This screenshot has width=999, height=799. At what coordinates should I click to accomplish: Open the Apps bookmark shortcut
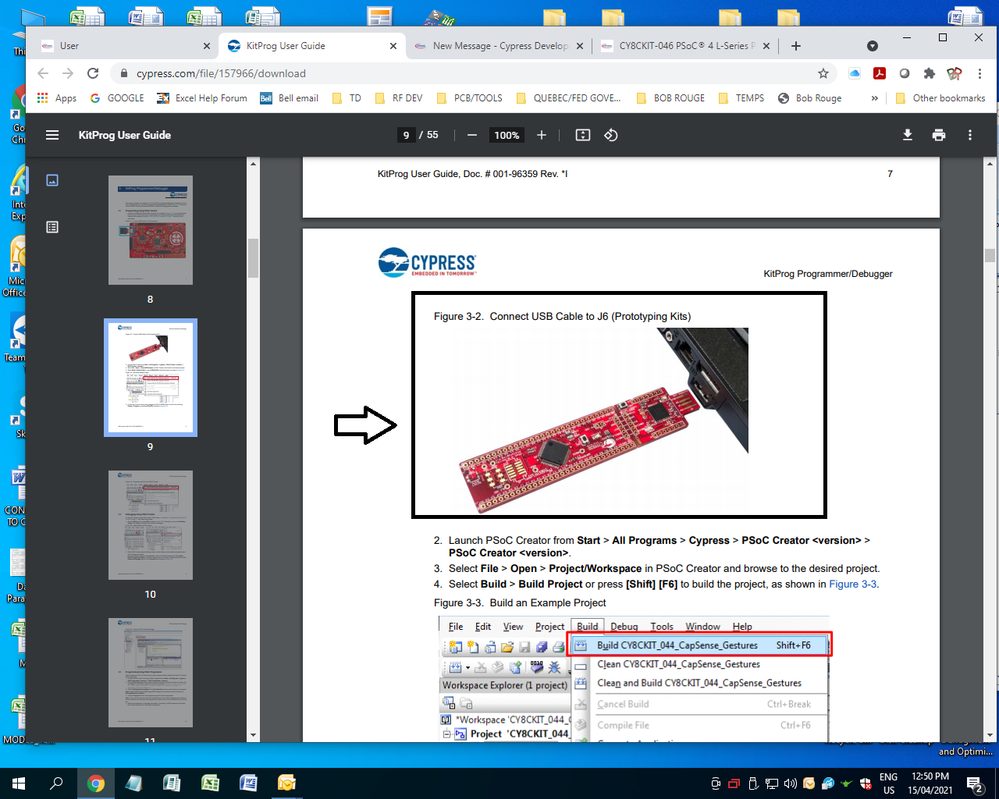point(57,98)
